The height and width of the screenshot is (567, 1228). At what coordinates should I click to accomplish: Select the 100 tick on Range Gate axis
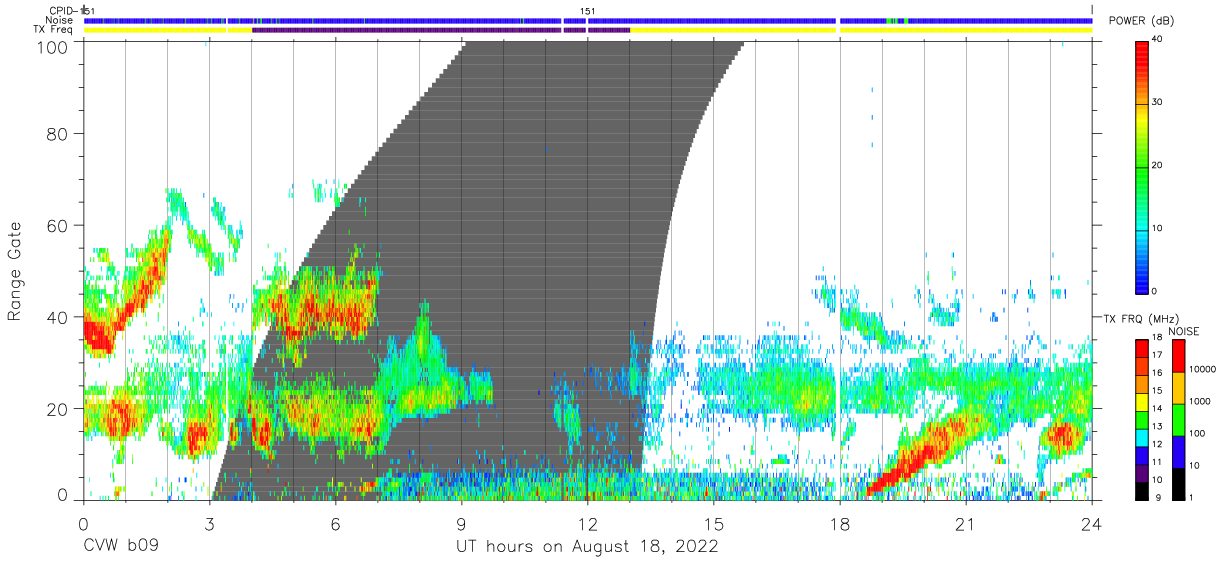(52, 47)
